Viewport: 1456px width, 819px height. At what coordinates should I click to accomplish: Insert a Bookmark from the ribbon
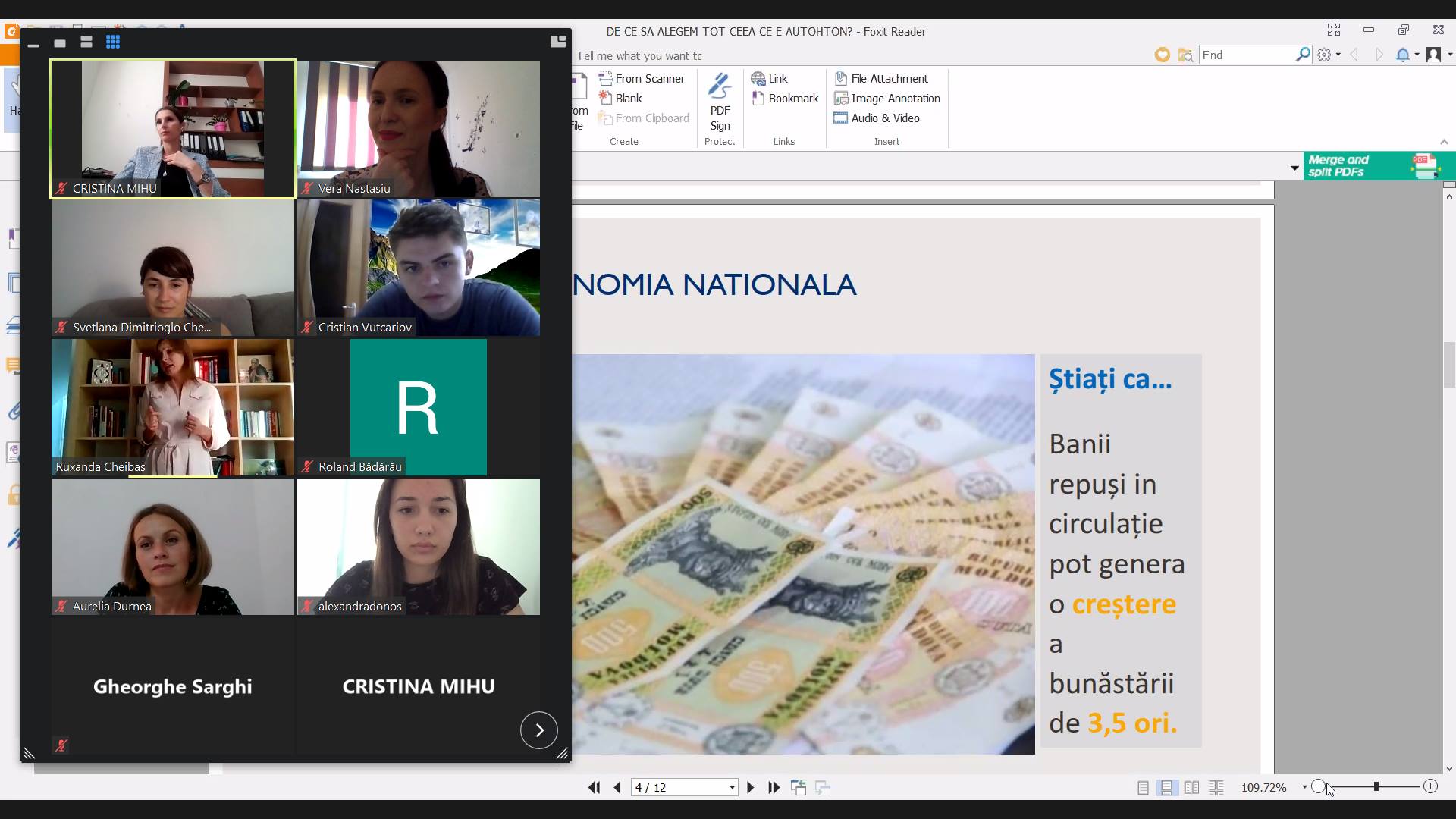pyautogui.click(x=785, y=99)
